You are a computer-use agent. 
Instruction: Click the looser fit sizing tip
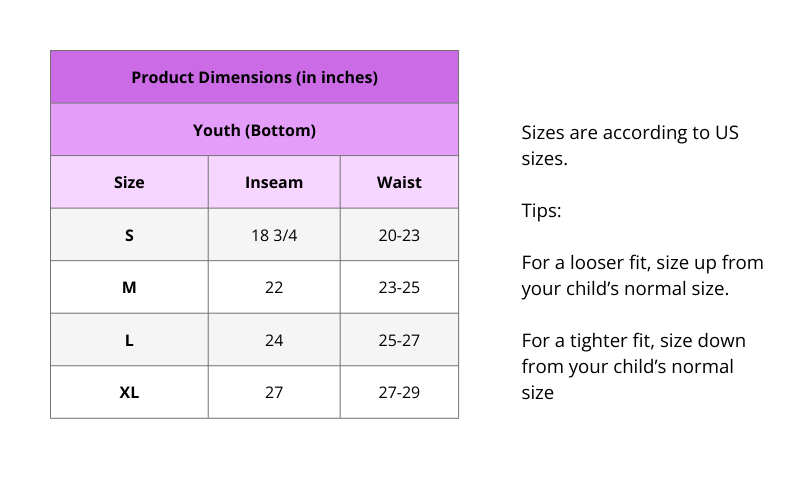(x=642, y=276)
